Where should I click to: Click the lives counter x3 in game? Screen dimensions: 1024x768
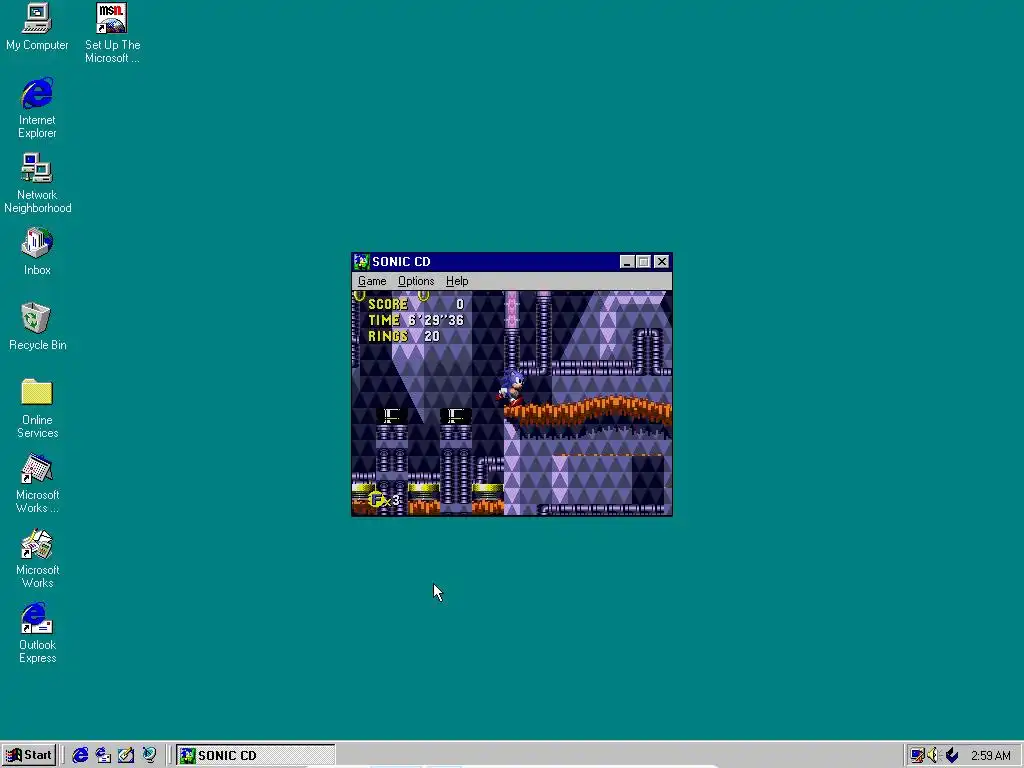coord(385,501)
